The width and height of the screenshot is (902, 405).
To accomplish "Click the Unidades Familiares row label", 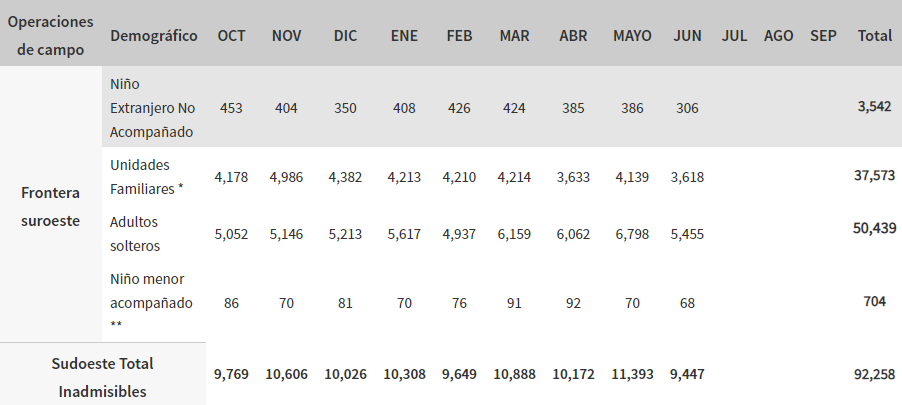I will (x=147, y=177).
